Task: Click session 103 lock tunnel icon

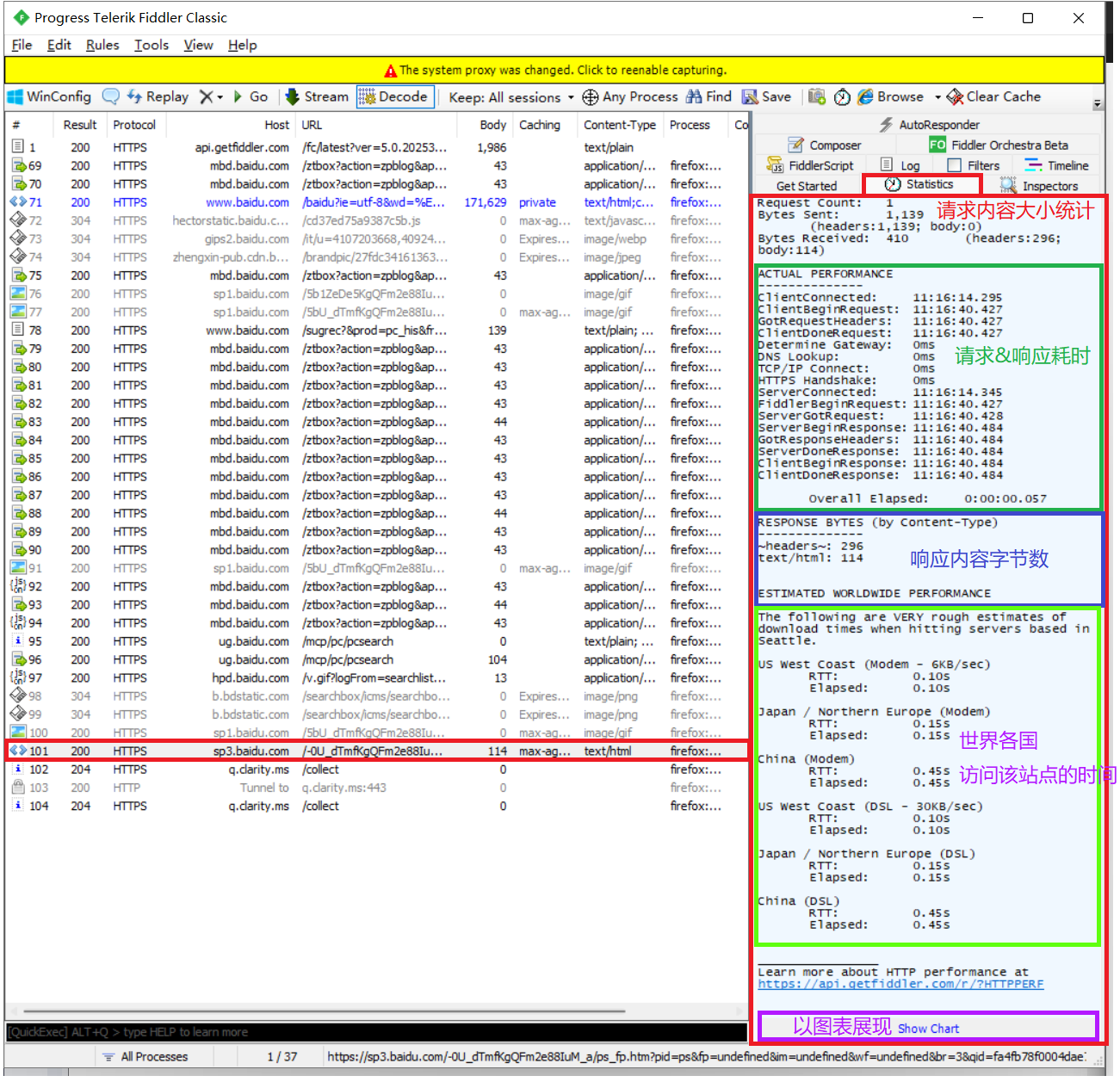Action: (18, 788)
